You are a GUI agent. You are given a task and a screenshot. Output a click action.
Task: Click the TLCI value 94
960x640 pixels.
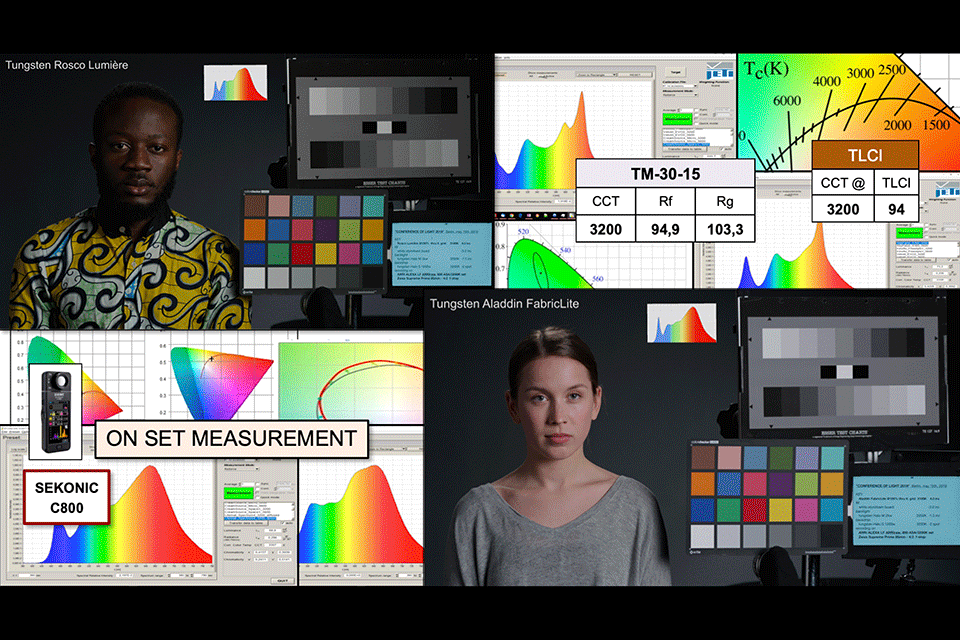coord(896,209)
